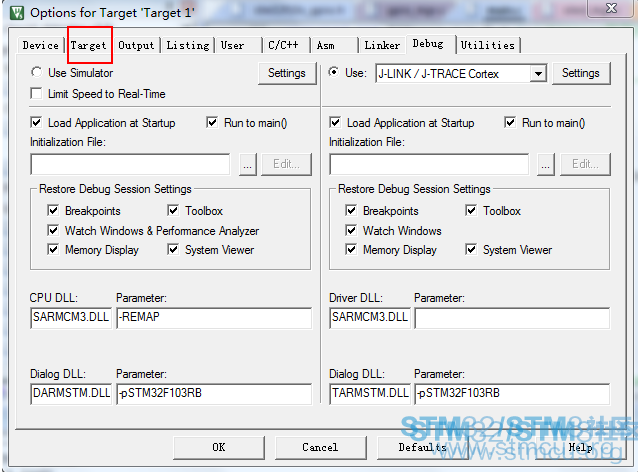Toggle J-LINK Watch Windows checkbox

pos(351,230)
